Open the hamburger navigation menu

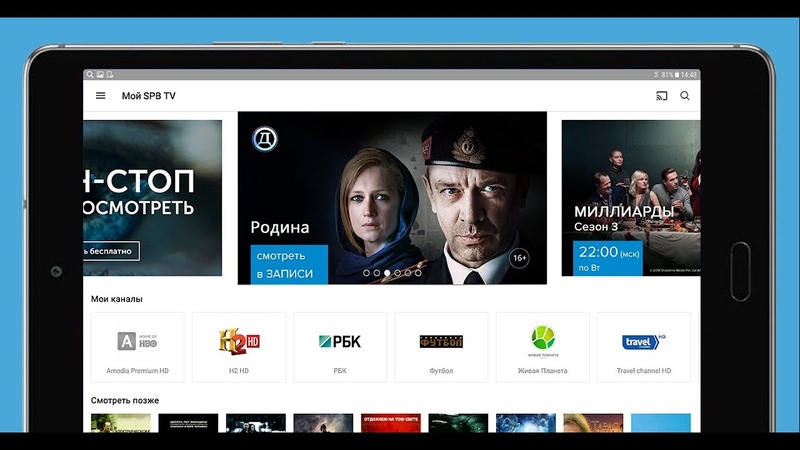101,95
